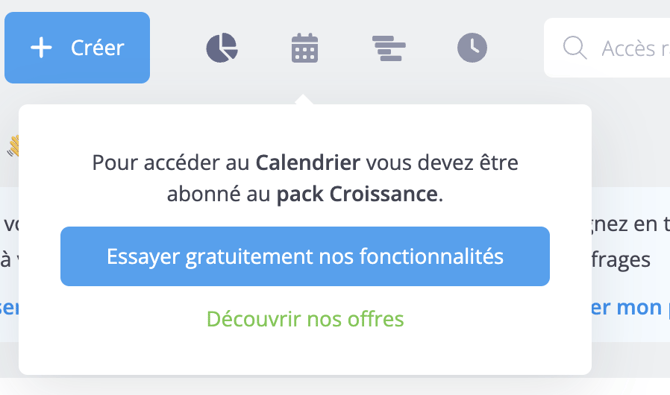Open the clock time tracking icon
Viewport: 670px width, 395px height.
point(472,47)
